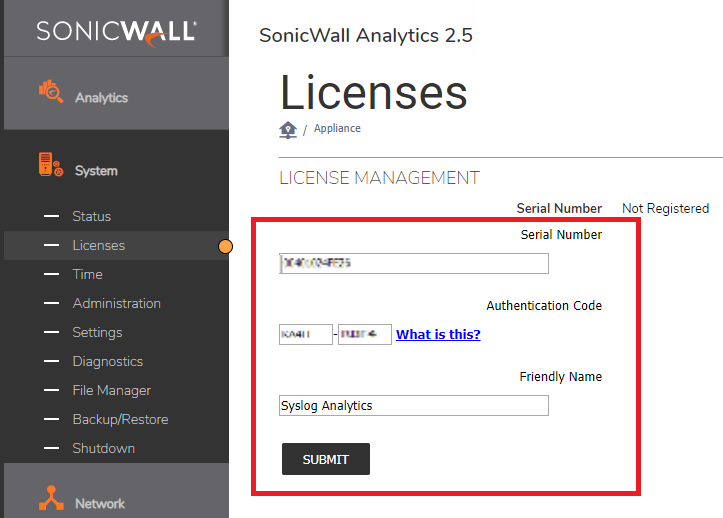
Task: Click the home breadcrumb icon
Action: pos(288,130)
